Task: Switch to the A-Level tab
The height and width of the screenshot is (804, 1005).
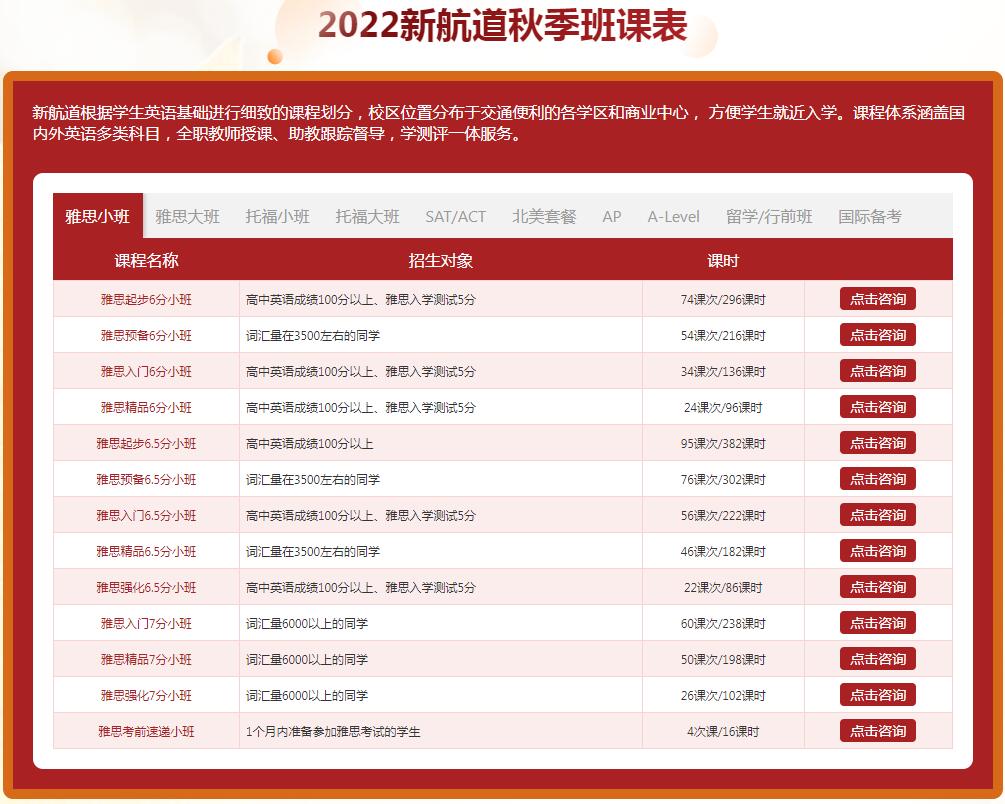Action: 674,216
